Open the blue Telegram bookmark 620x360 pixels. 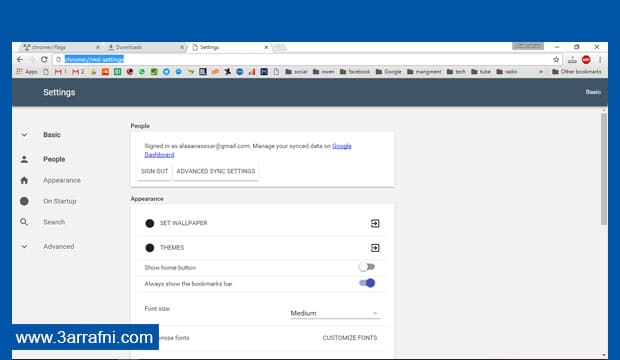166,72
